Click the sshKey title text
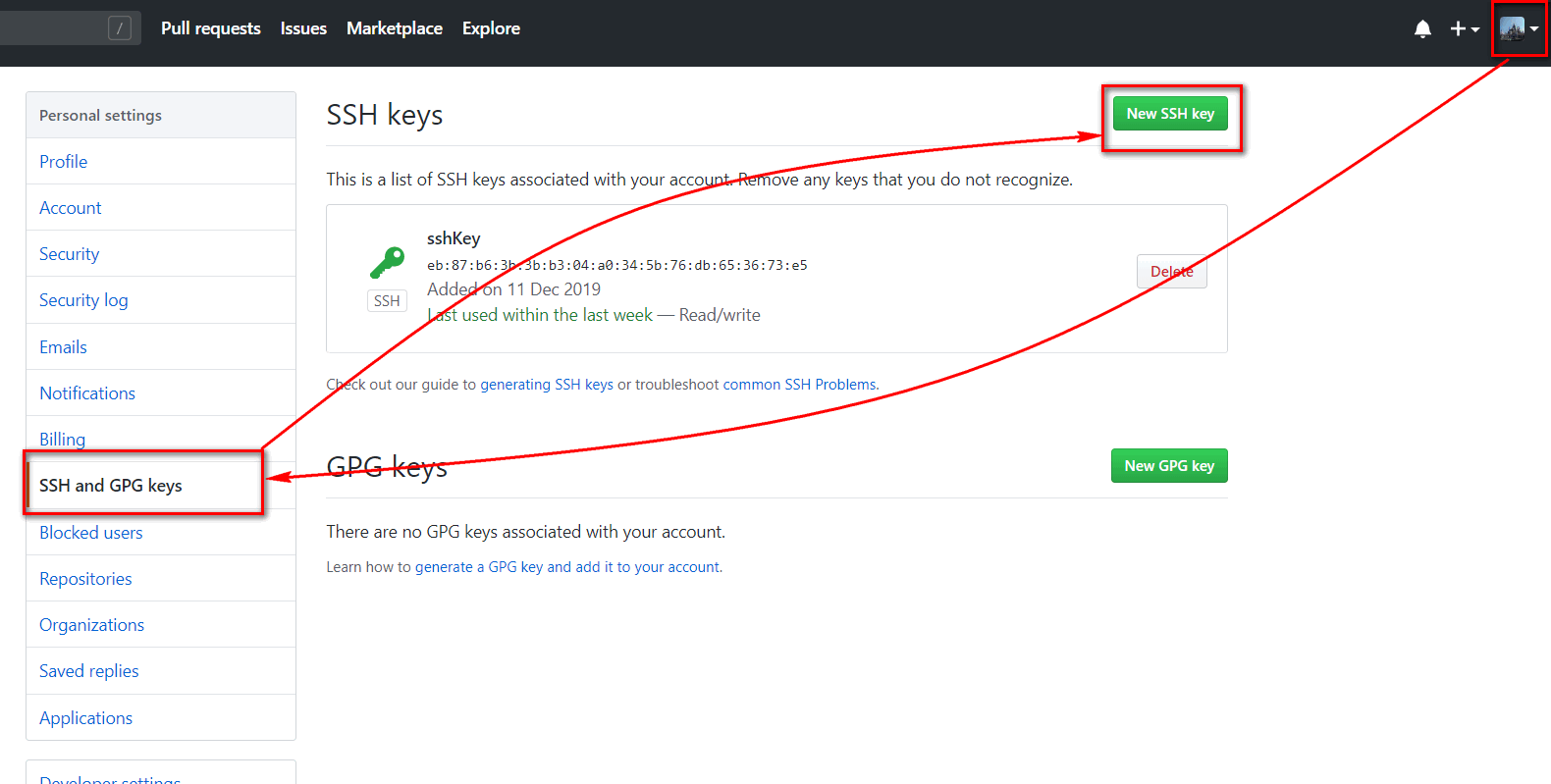 454,238
